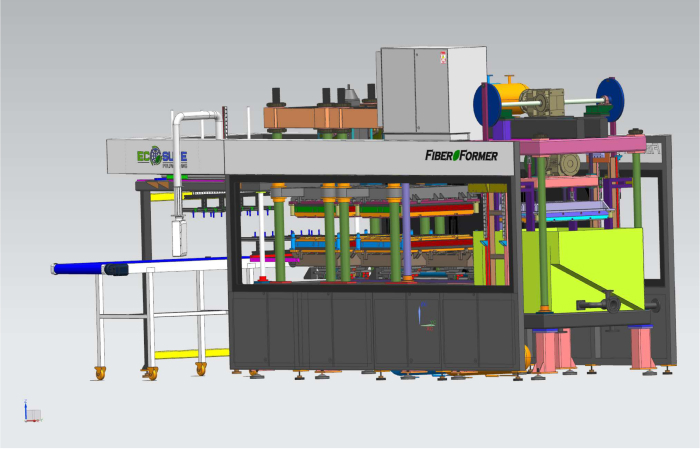Click the FiberFormer logo on the machine header
The height and width of the screenshot is (450, 700).
pyautogui.click(x=461, y=155)
